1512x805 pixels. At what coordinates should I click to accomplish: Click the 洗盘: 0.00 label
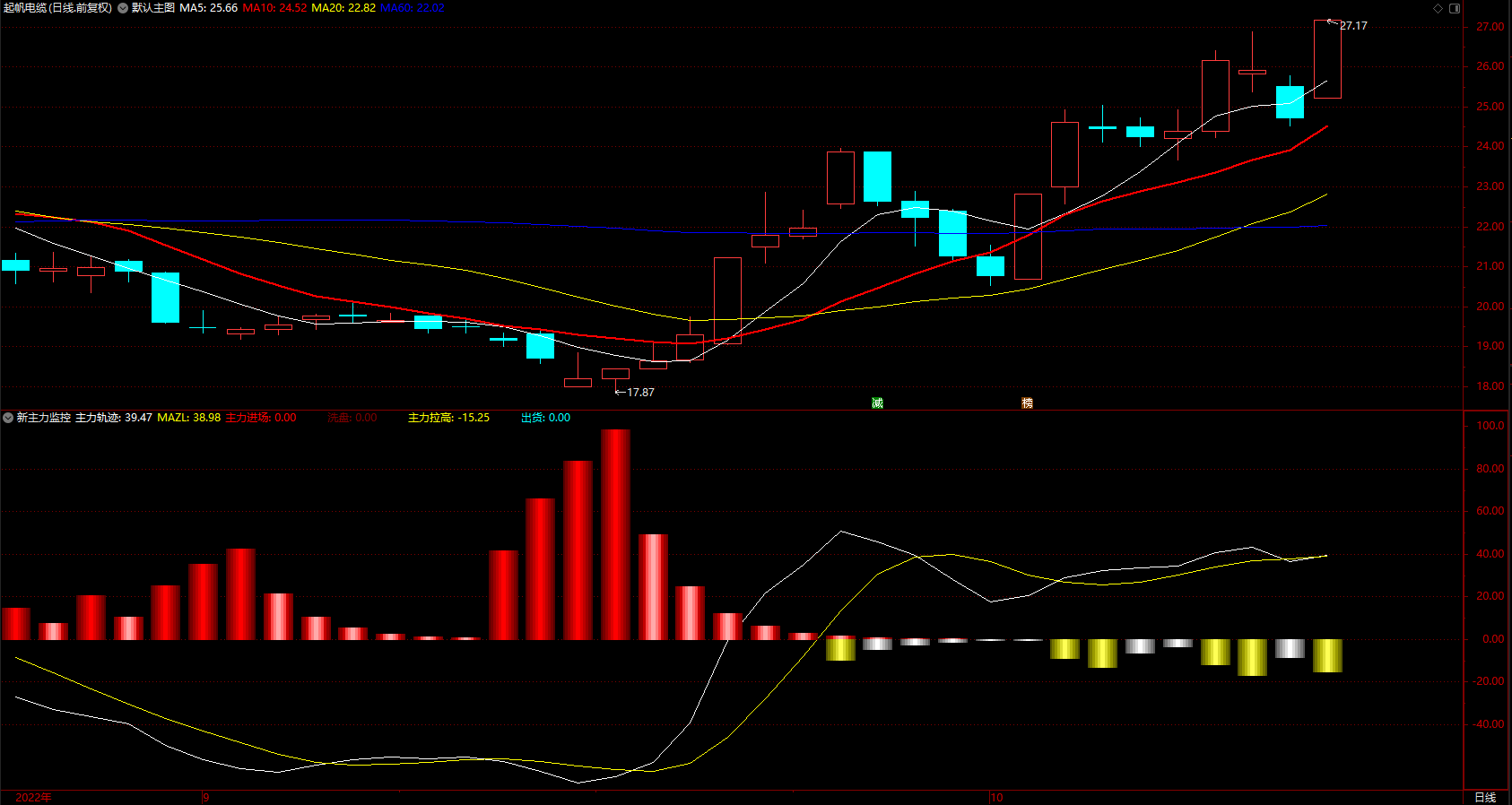tap(352, 418)
